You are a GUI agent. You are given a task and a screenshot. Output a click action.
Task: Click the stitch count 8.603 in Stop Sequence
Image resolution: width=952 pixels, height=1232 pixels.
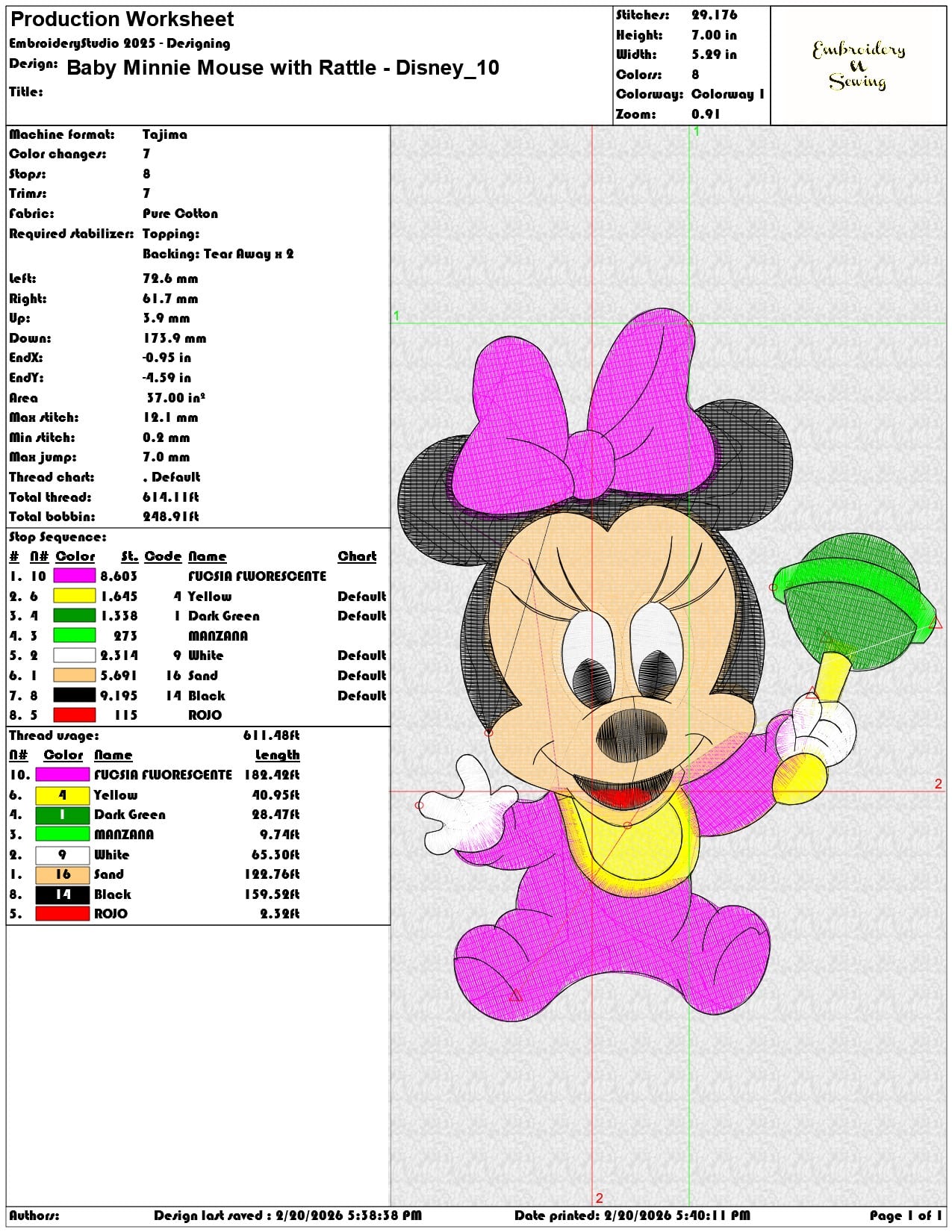[x=119, y=576]
